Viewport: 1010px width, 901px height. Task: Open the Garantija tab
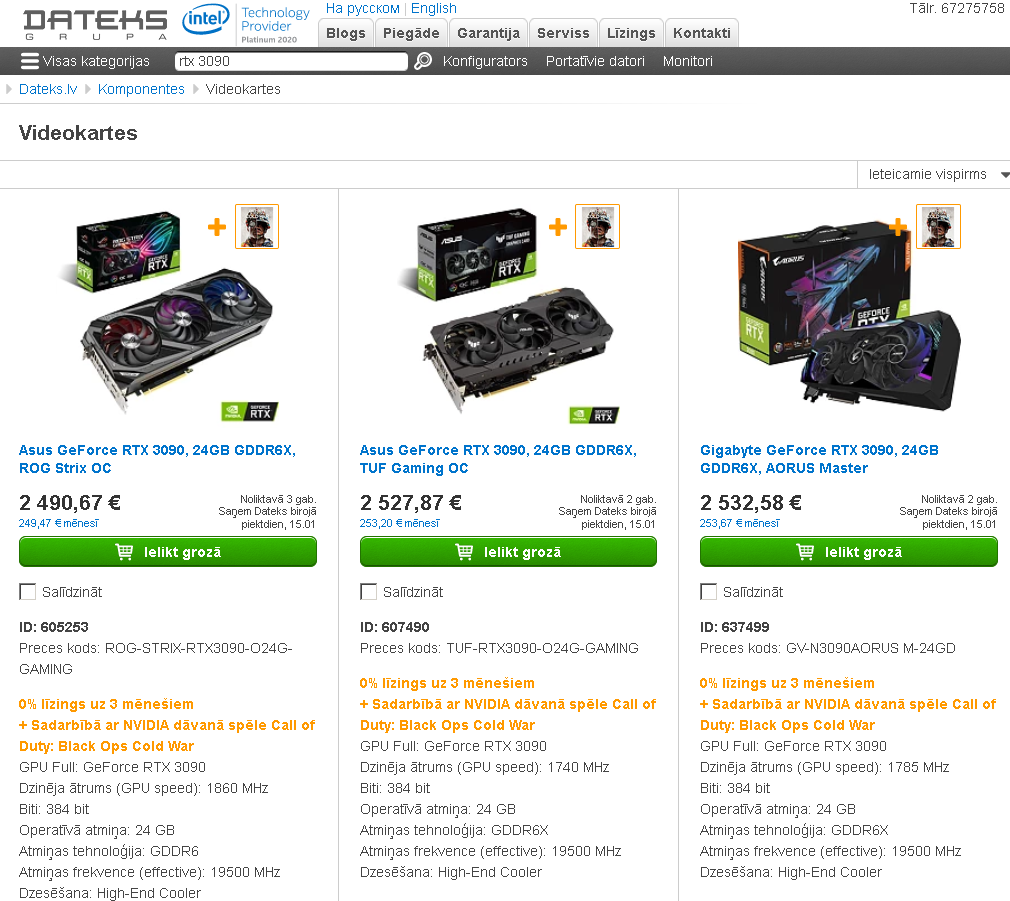488,33
